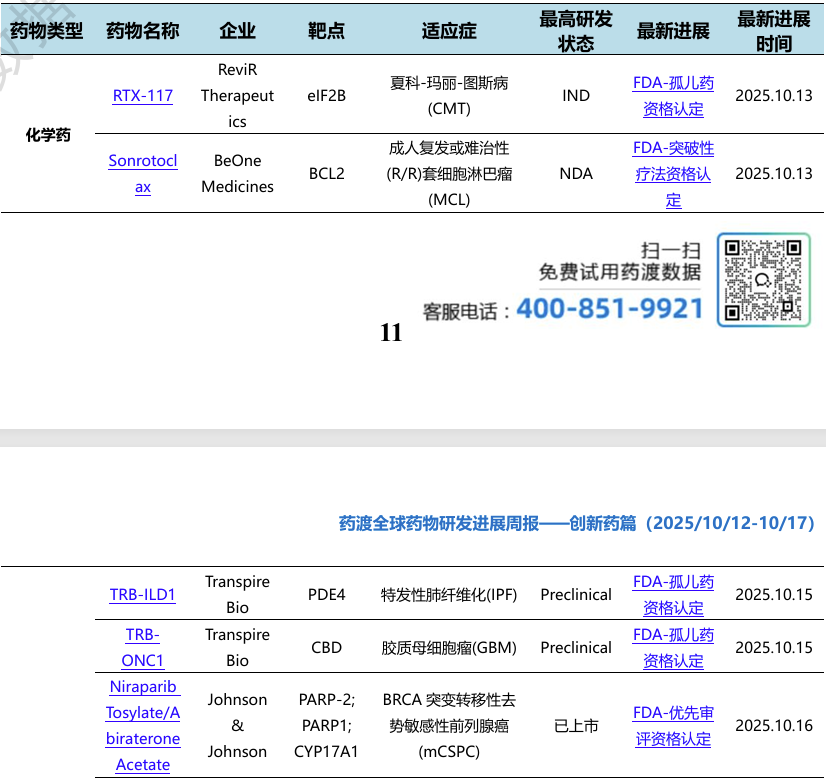Click the 适应症 column header

point(449,31)
